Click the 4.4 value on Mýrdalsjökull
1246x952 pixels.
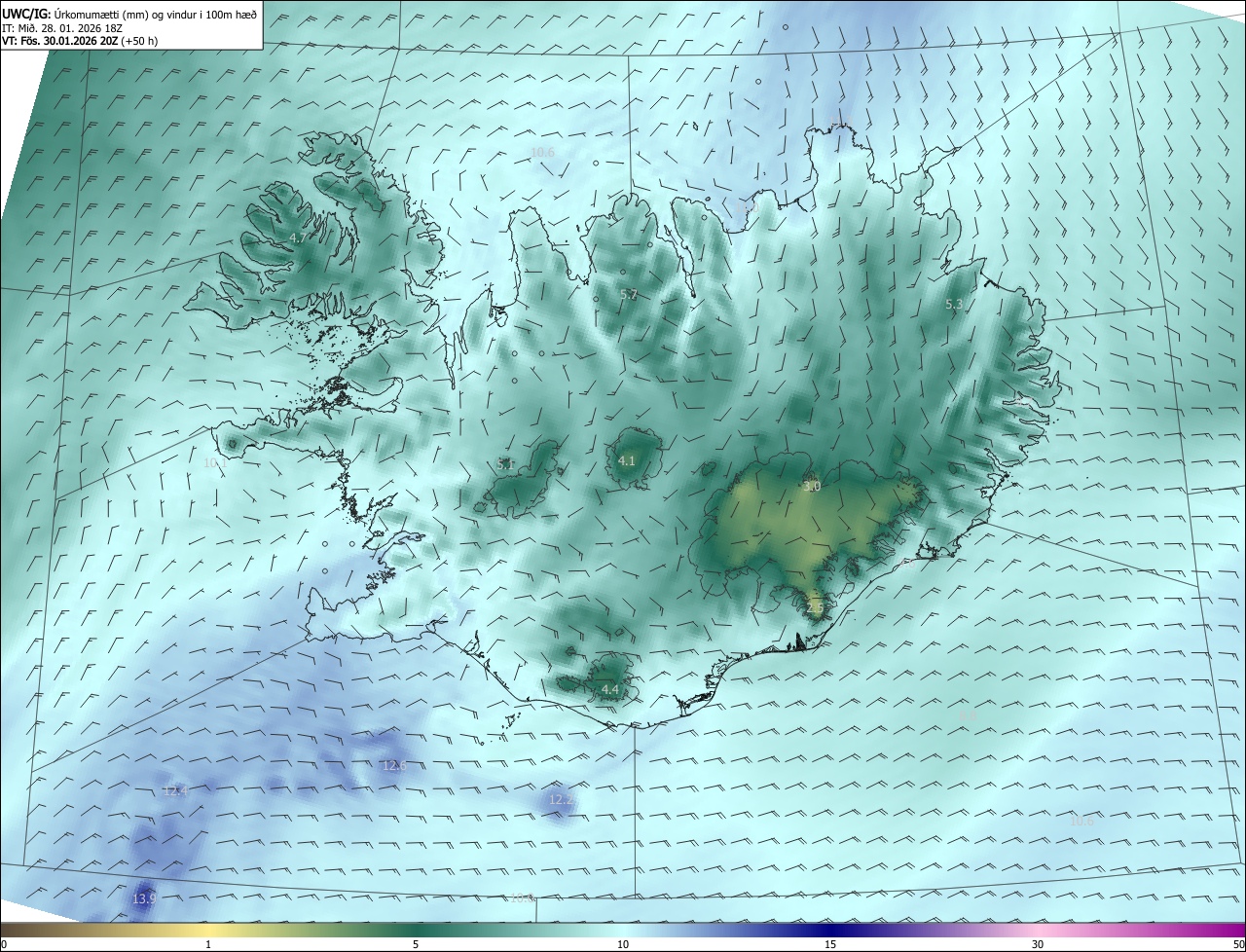pos(610,689)
